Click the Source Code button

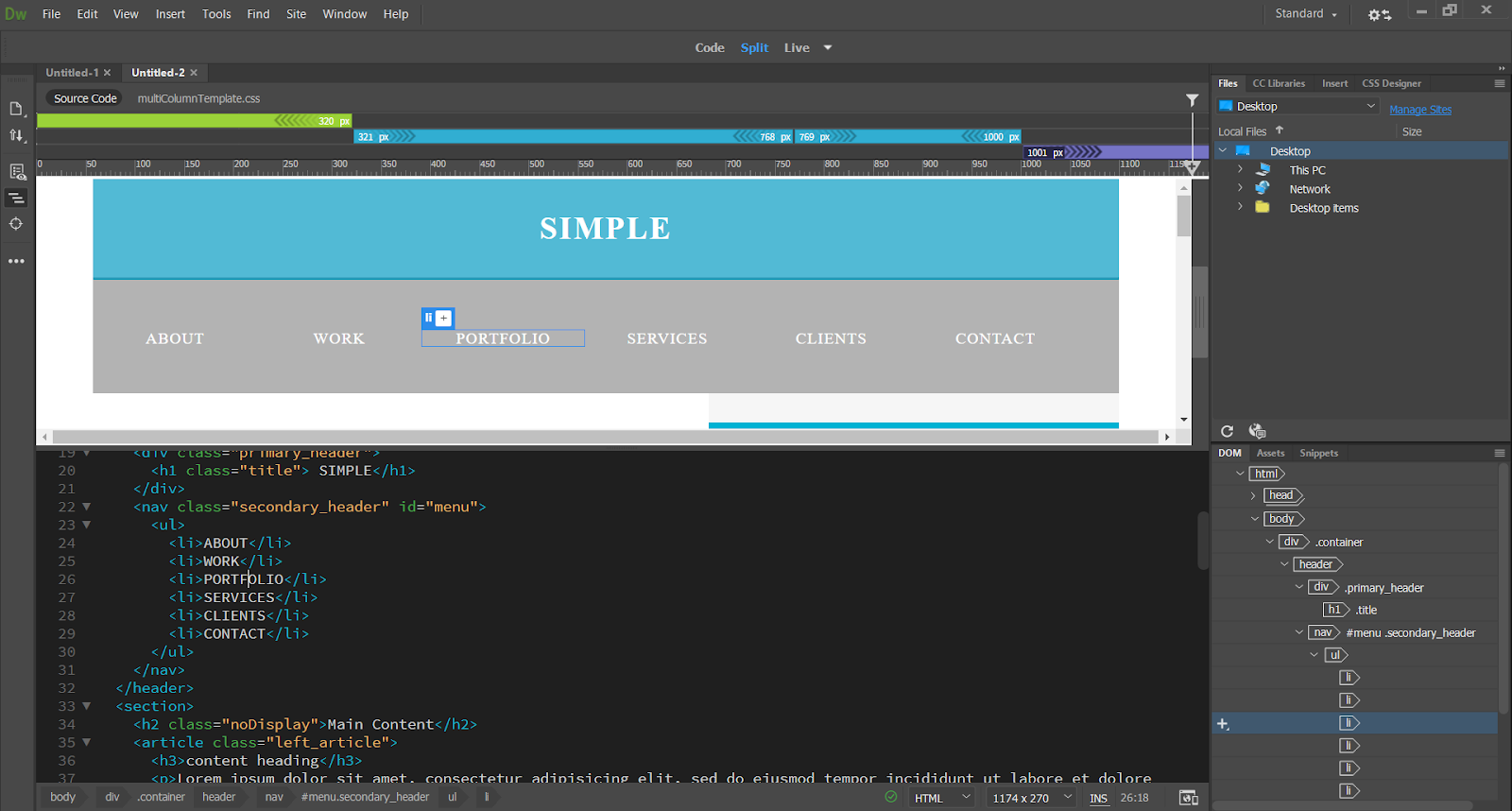(x=85, y=98)
